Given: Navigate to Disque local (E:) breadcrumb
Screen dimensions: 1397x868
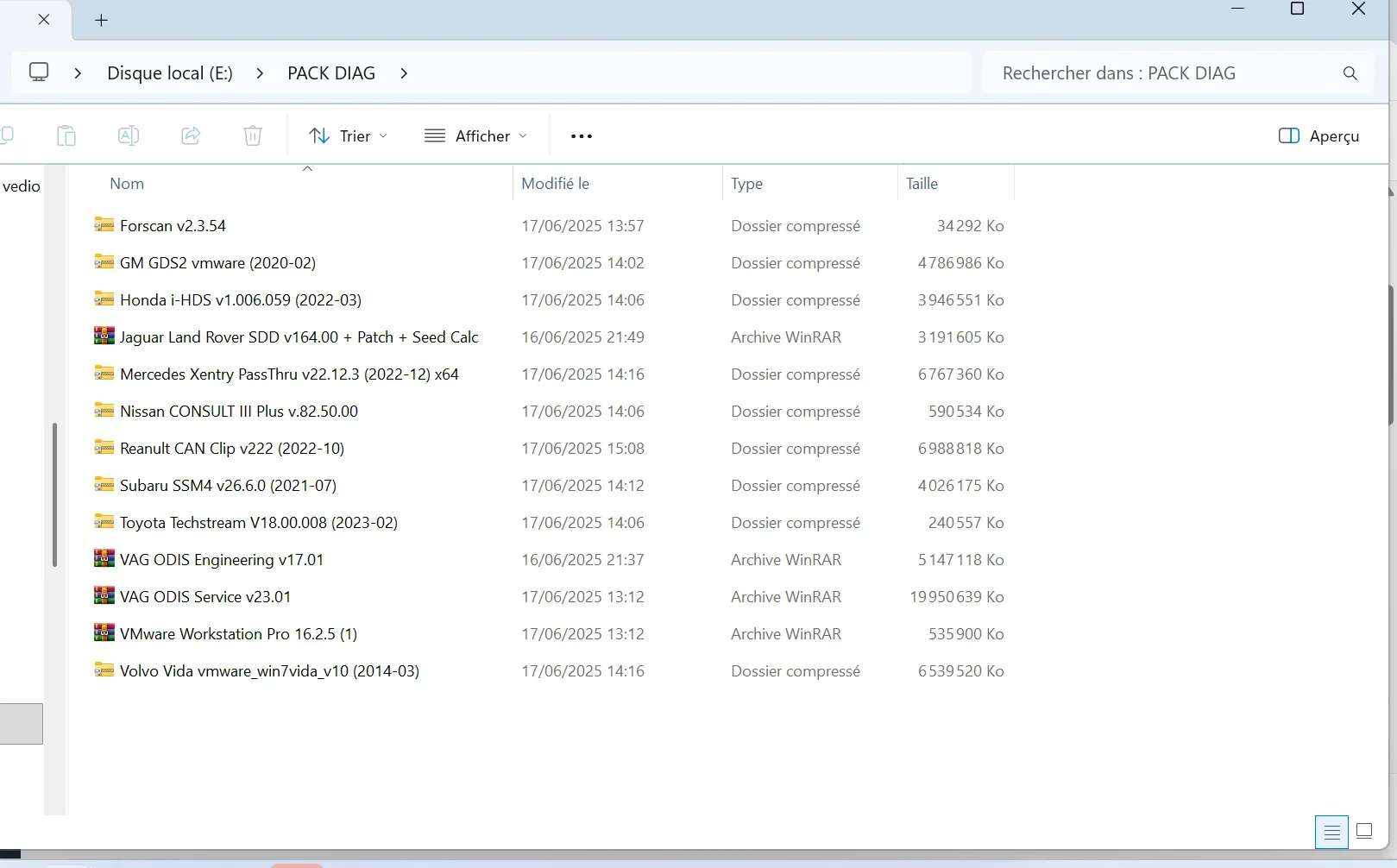Looking at the screenshot, I should point(170,73).
